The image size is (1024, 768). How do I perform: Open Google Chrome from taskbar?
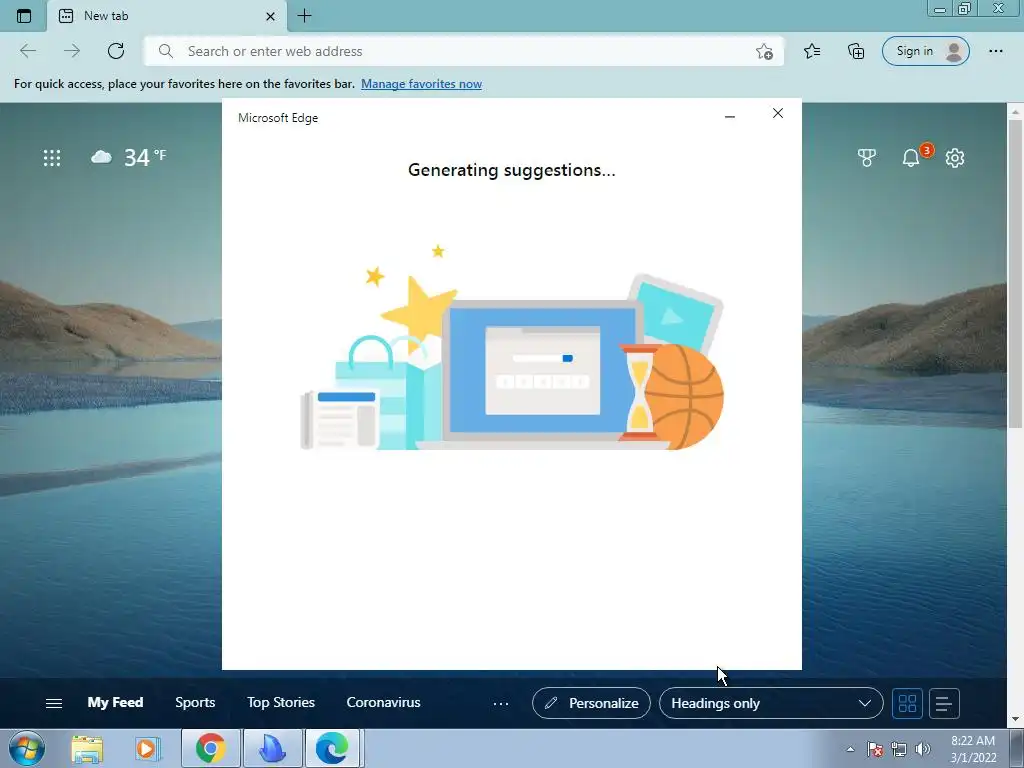tap(210, 748)
